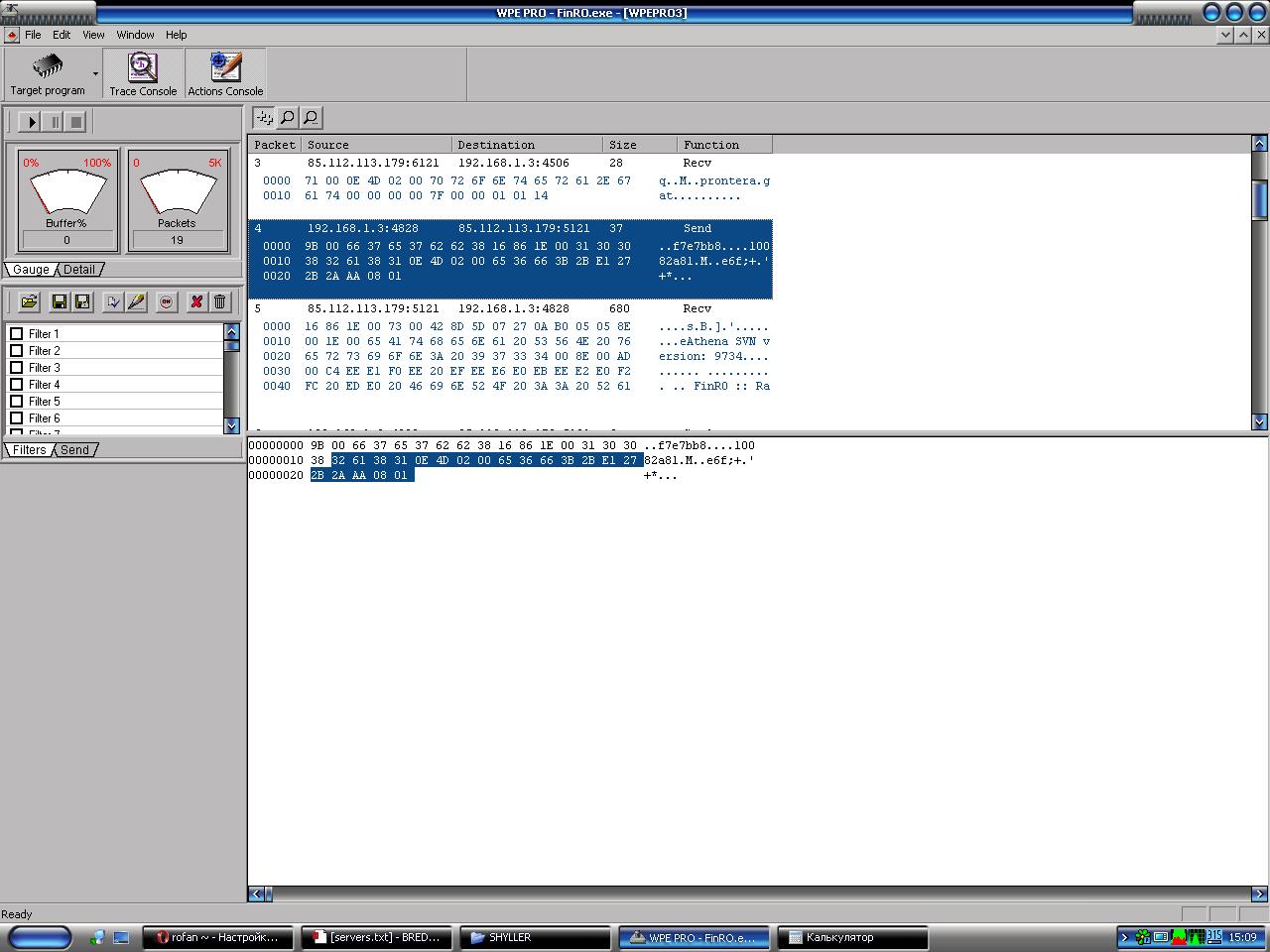Start logging with the play button

30,122
